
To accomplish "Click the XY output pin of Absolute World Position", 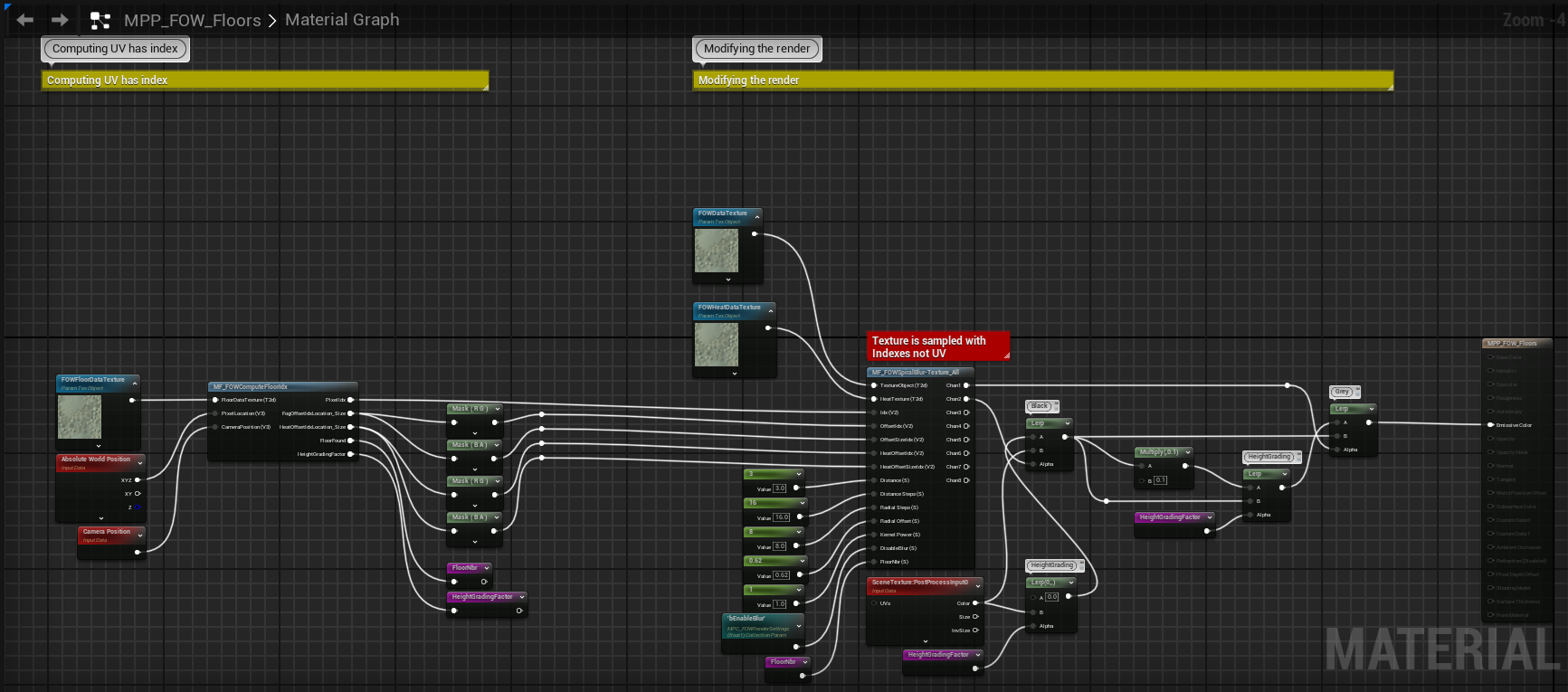I will [x=138, y=494].
